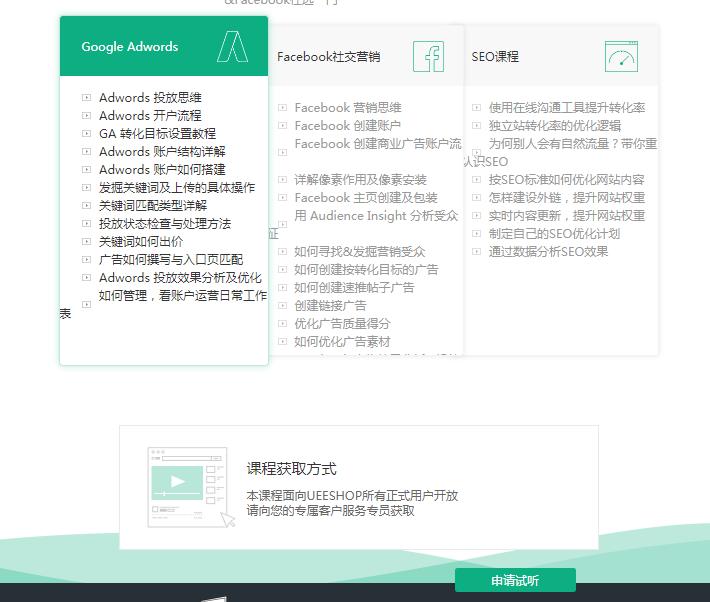Click the lesson text Adwords 账户结构详解
The height and width of the screenshot is (602, 710).
[x=162, y=151]
